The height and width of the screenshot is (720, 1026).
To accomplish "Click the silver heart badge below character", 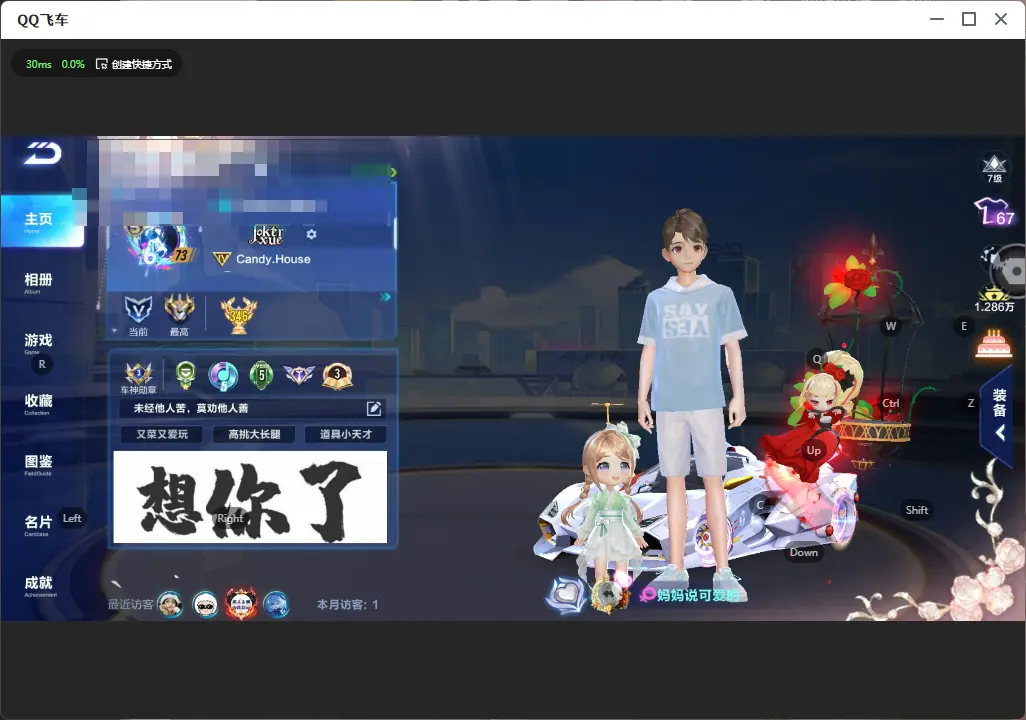I will pyautogui.click(x=566, y=595).
